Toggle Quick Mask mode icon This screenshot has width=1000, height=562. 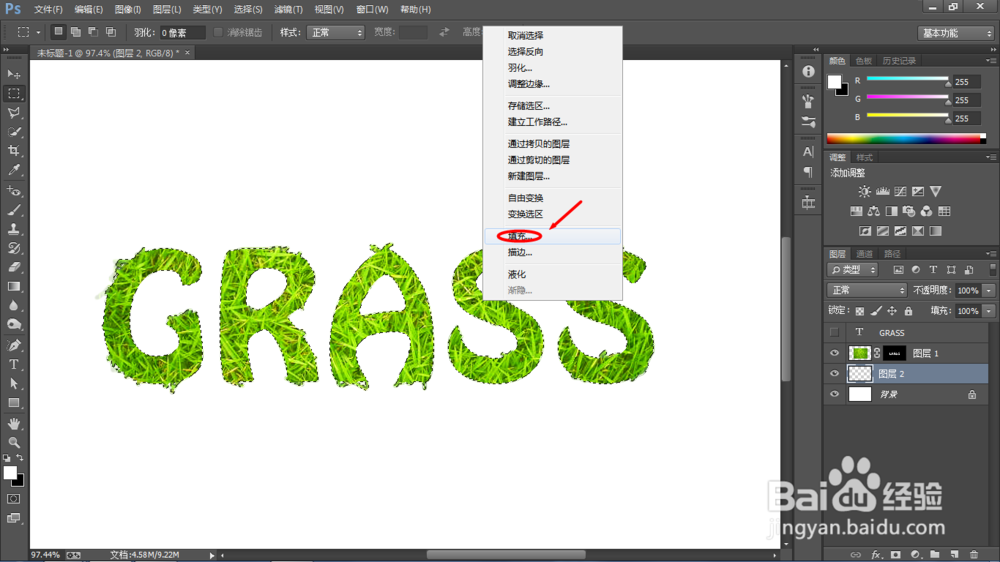click(13, 499)
